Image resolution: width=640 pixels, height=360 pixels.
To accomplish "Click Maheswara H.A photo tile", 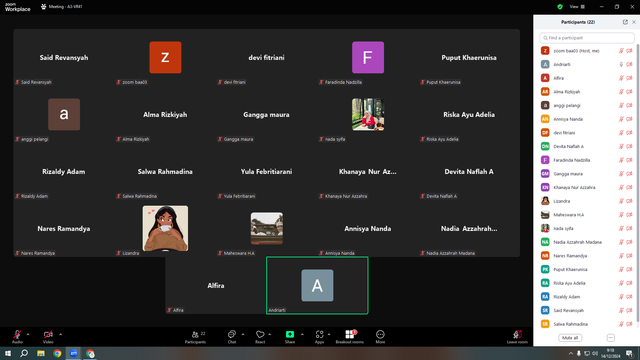I will 267,228.
